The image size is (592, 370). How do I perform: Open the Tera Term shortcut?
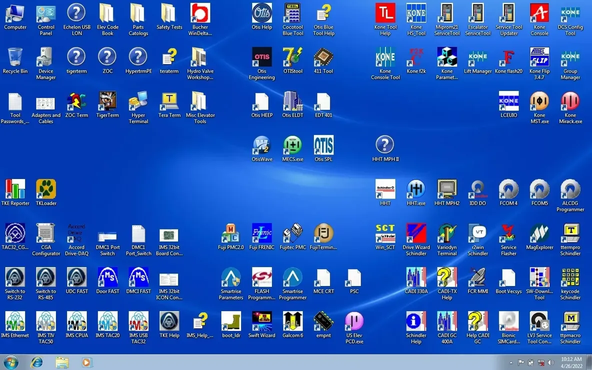(170, 104)
